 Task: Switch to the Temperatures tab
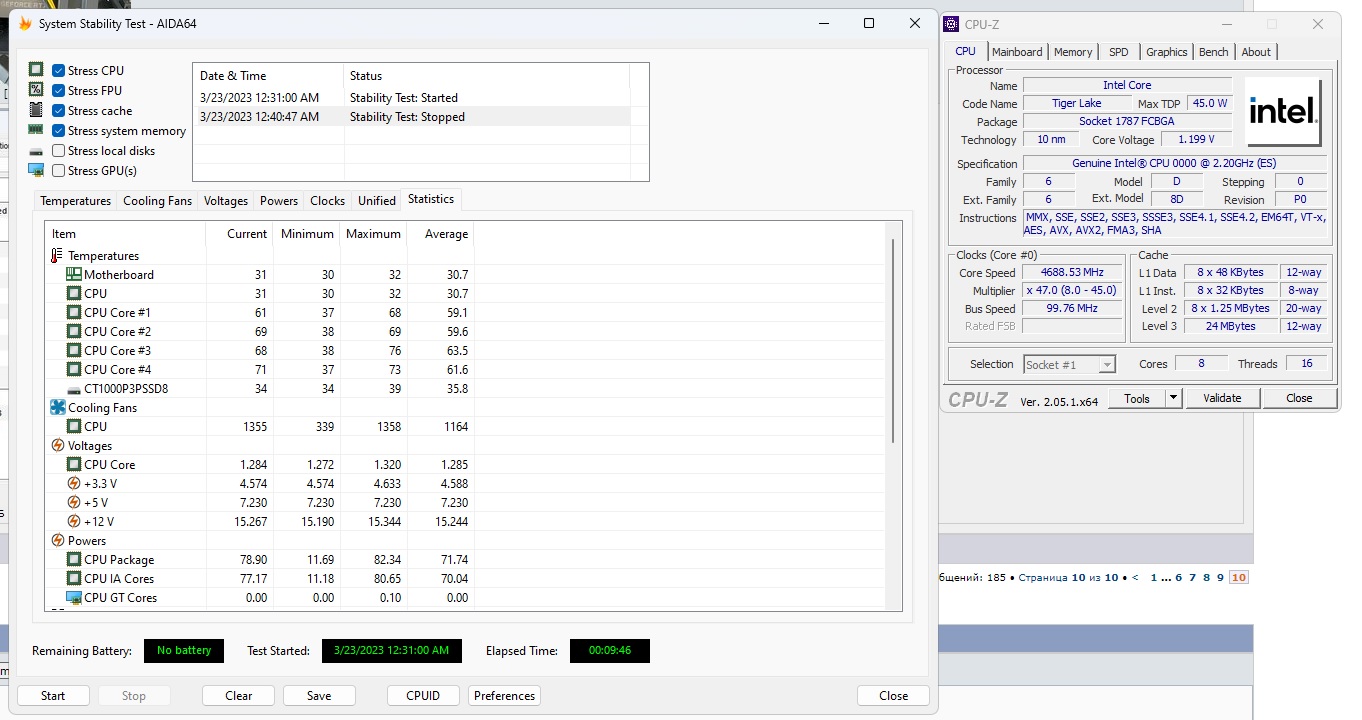76,201
